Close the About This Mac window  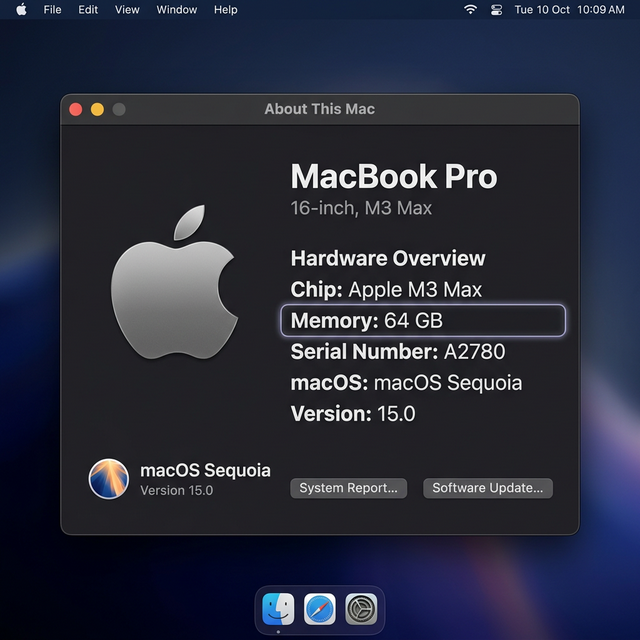76,109
